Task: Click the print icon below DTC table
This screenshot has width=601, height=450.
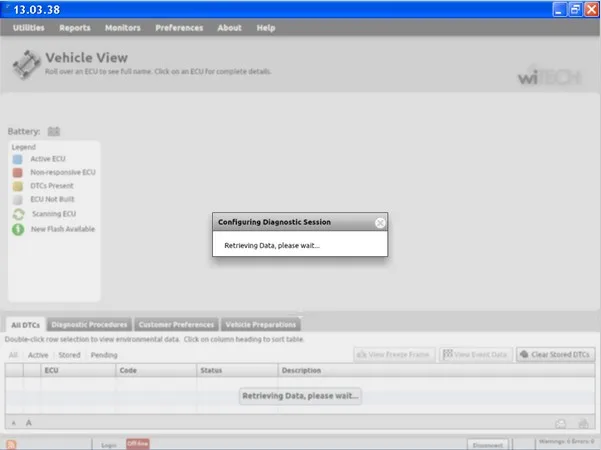Action: click(x=583, y=423)
